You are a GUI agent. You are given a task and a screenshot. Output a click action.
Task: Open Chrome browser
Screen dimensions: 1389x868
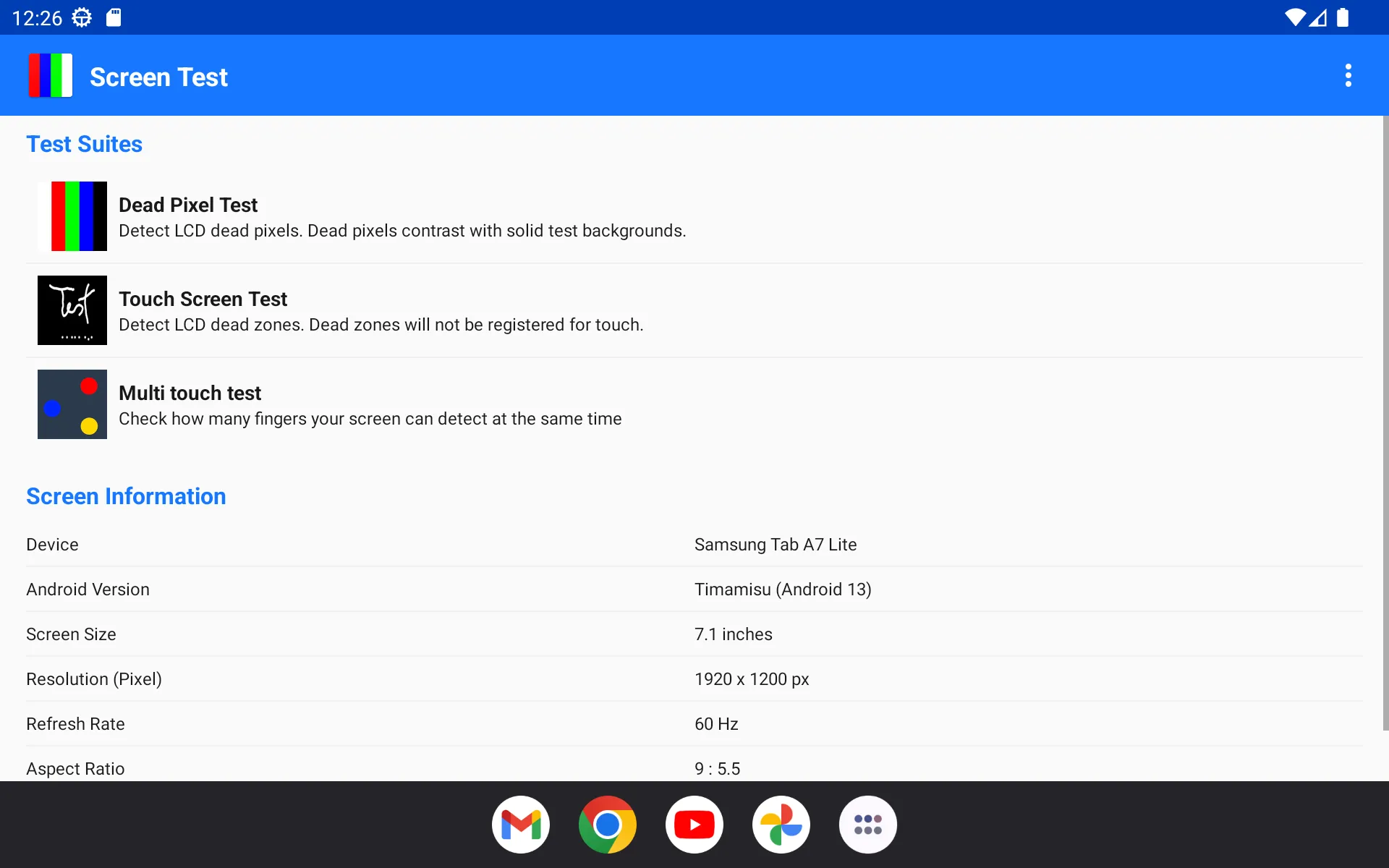click(x=608, y=824)
